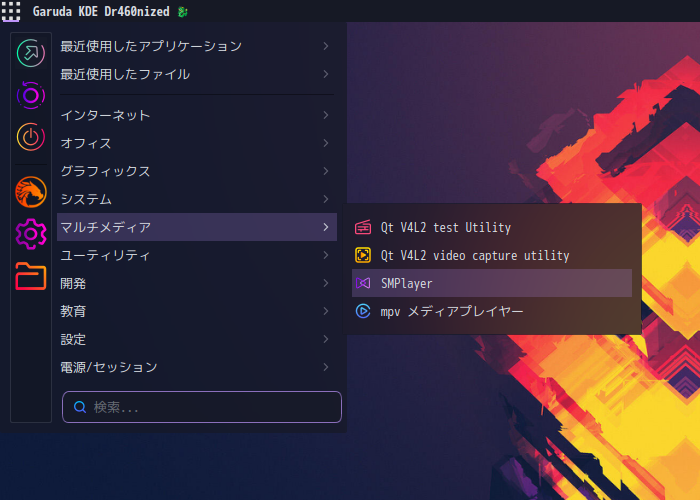Select the 教育 category
This screenshot has width=700, height=500.
[197, 311]
